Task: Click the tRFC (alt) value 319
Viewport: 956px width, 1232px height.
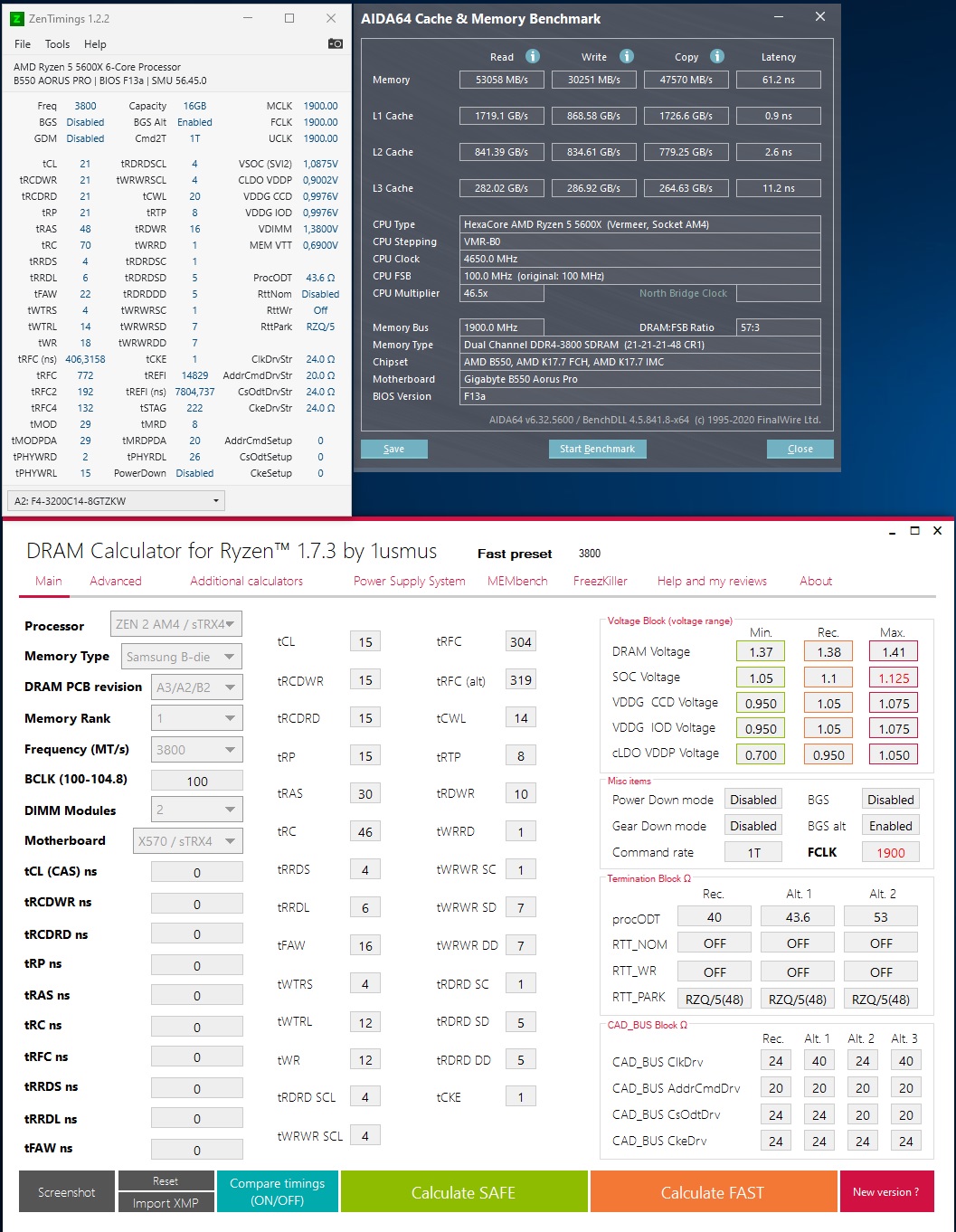Action: pos(521,680)
